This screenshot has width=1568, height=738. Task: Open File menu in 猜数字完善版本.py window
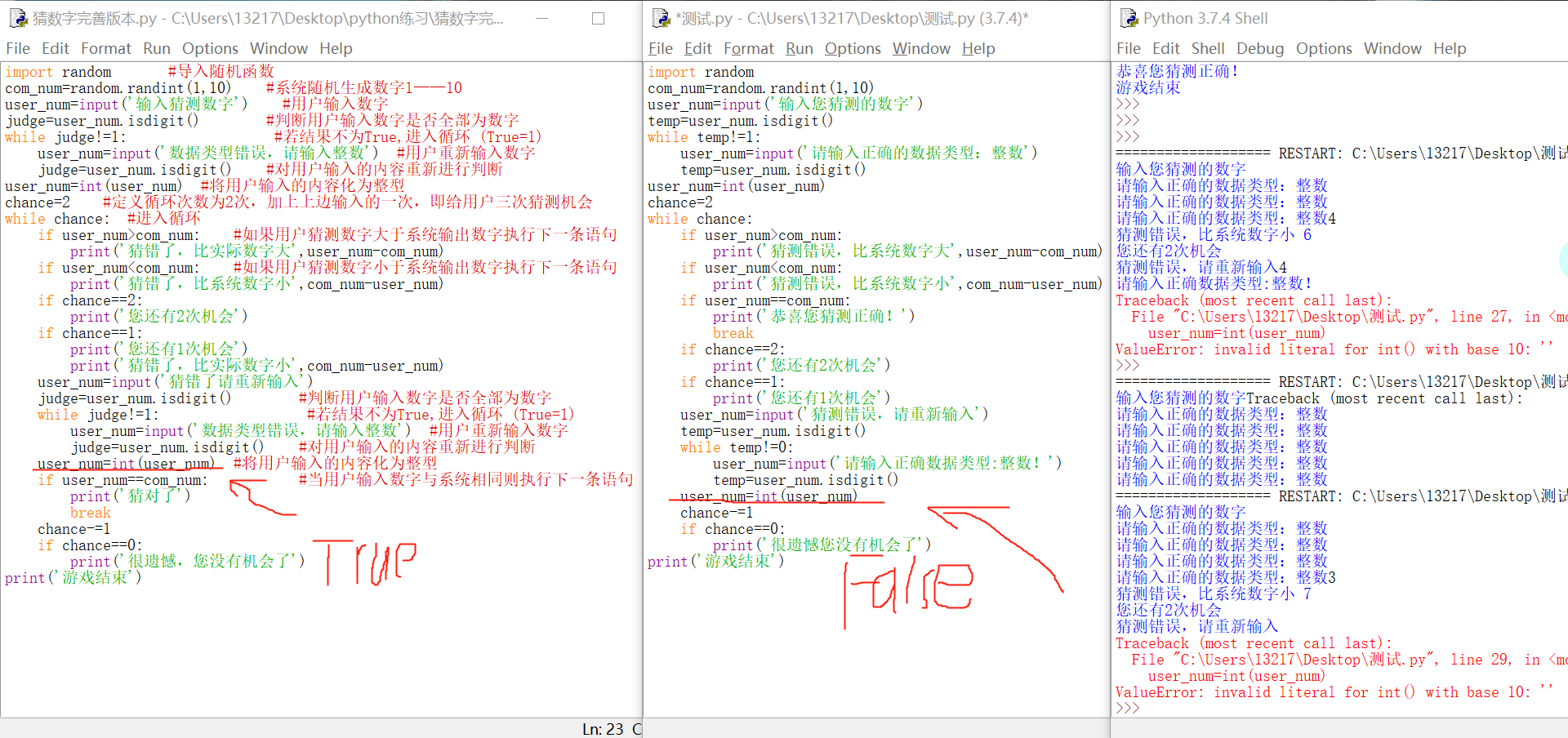click(x=18, y=49)
